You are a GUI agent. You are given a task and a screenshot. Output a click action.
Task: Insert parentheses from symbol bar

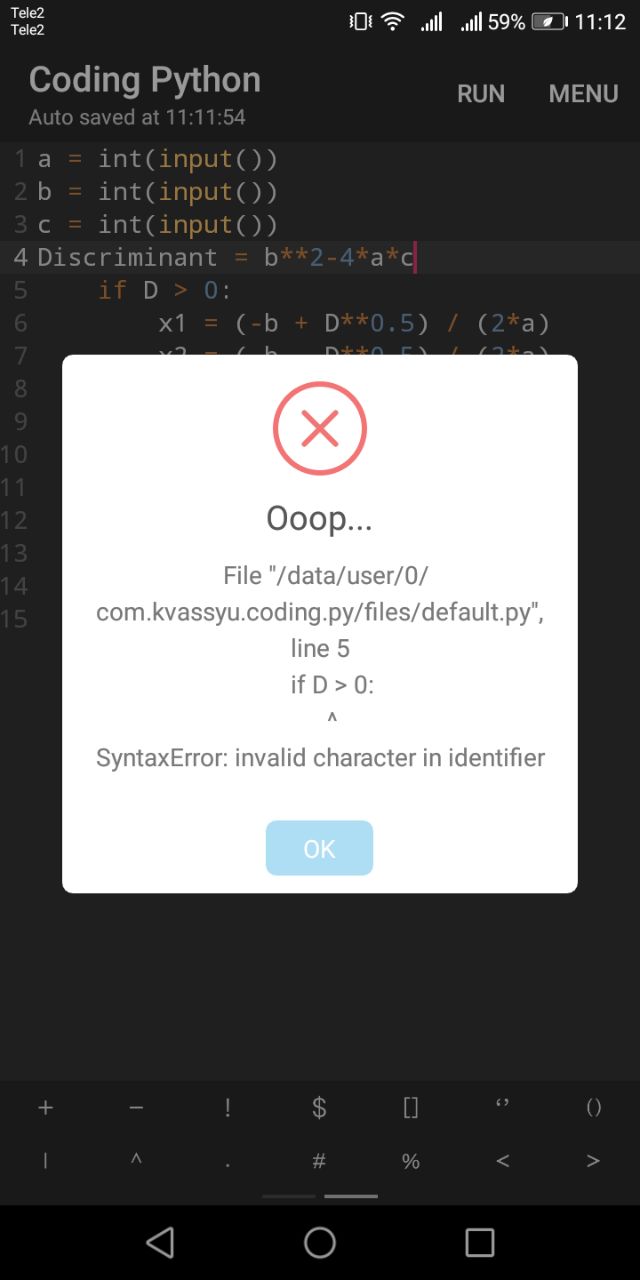tap(593, 1107)
